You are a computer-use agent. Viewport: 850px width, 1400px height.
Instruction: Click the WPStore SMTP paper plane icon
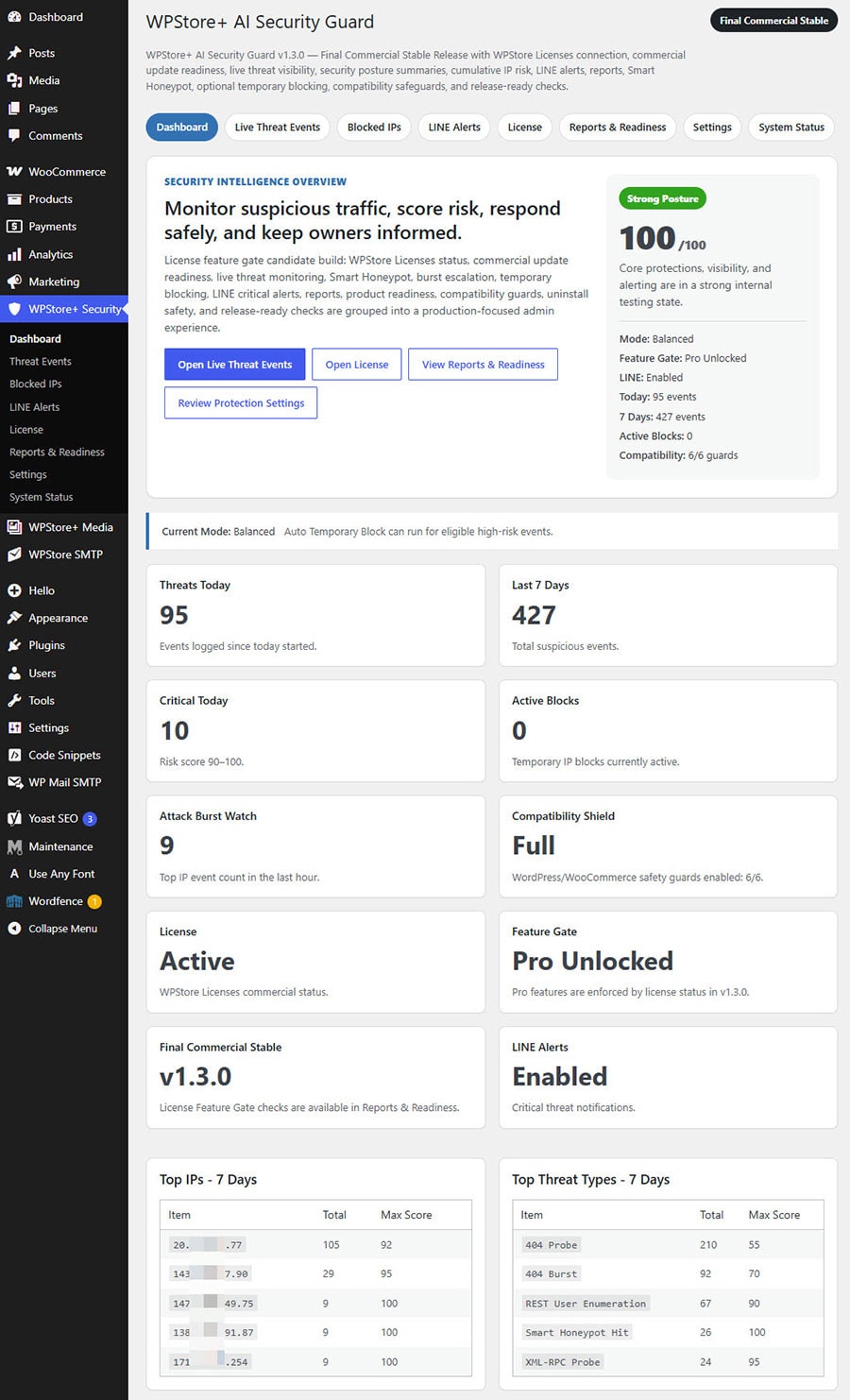point(14,555)
